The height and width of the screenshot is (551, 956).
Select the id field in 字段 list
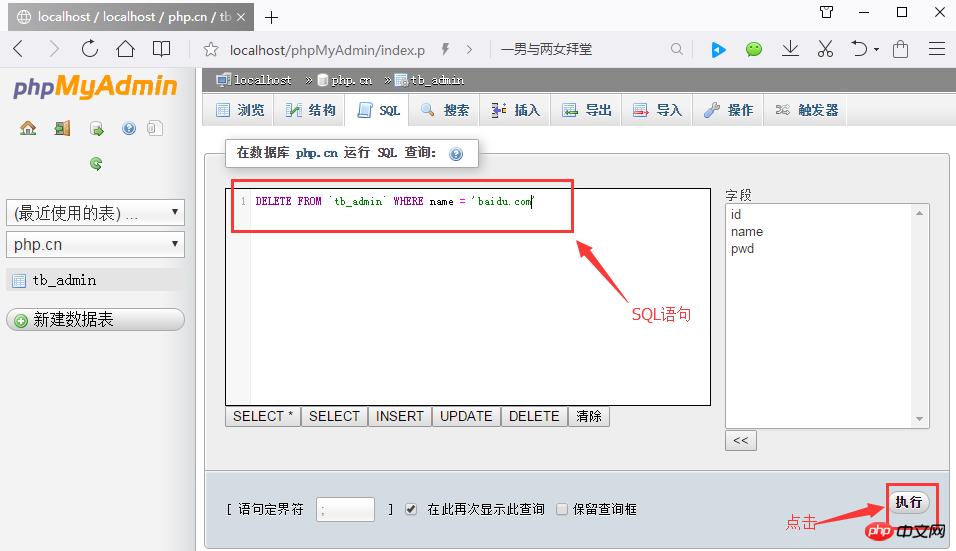(736, 215)
